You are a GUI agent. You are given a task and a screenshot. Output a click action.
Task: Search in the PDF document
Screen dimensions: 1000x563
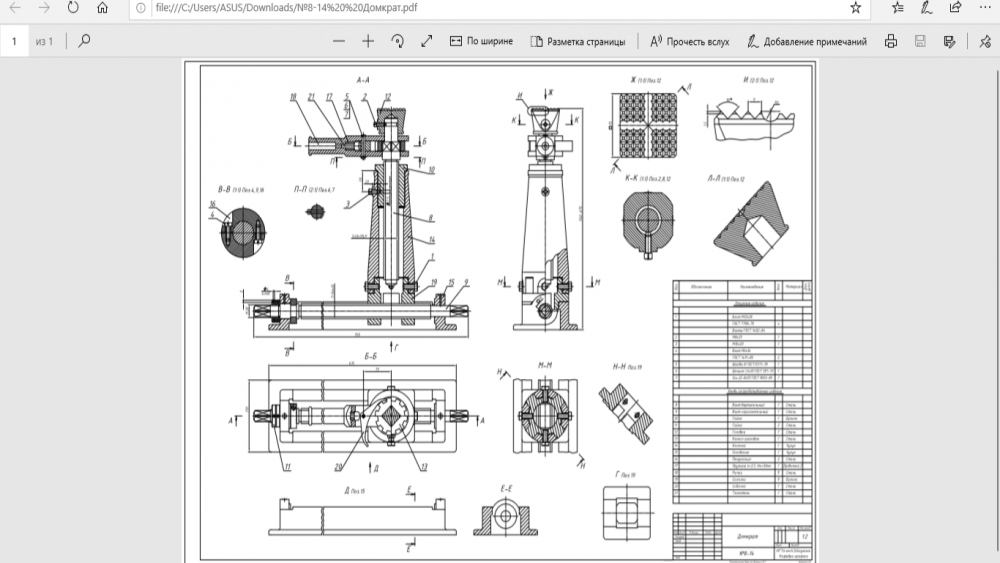point(84,41)
